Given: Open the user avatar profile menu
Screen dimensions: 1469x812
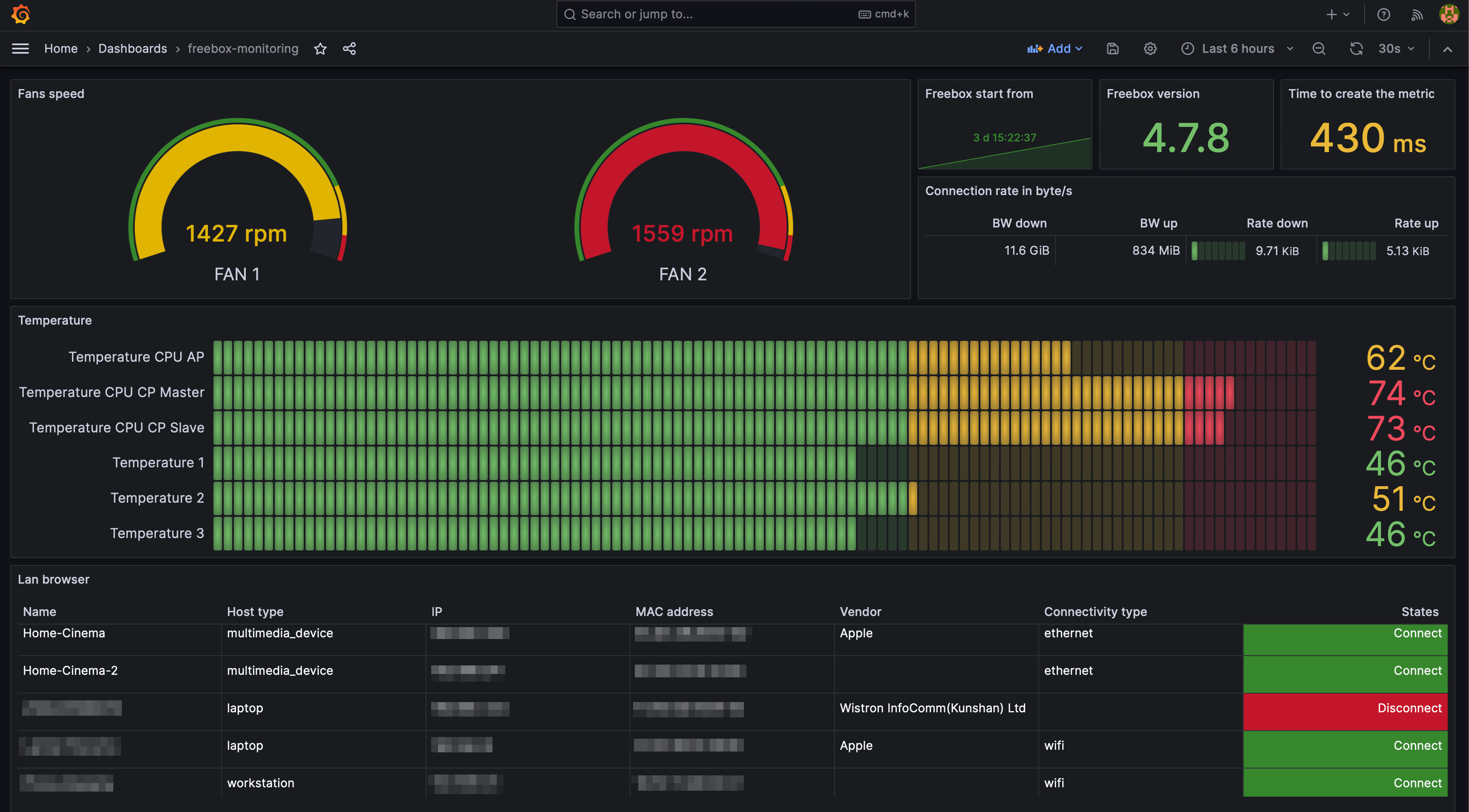Looking at the screenshot, I should 1449,14.
